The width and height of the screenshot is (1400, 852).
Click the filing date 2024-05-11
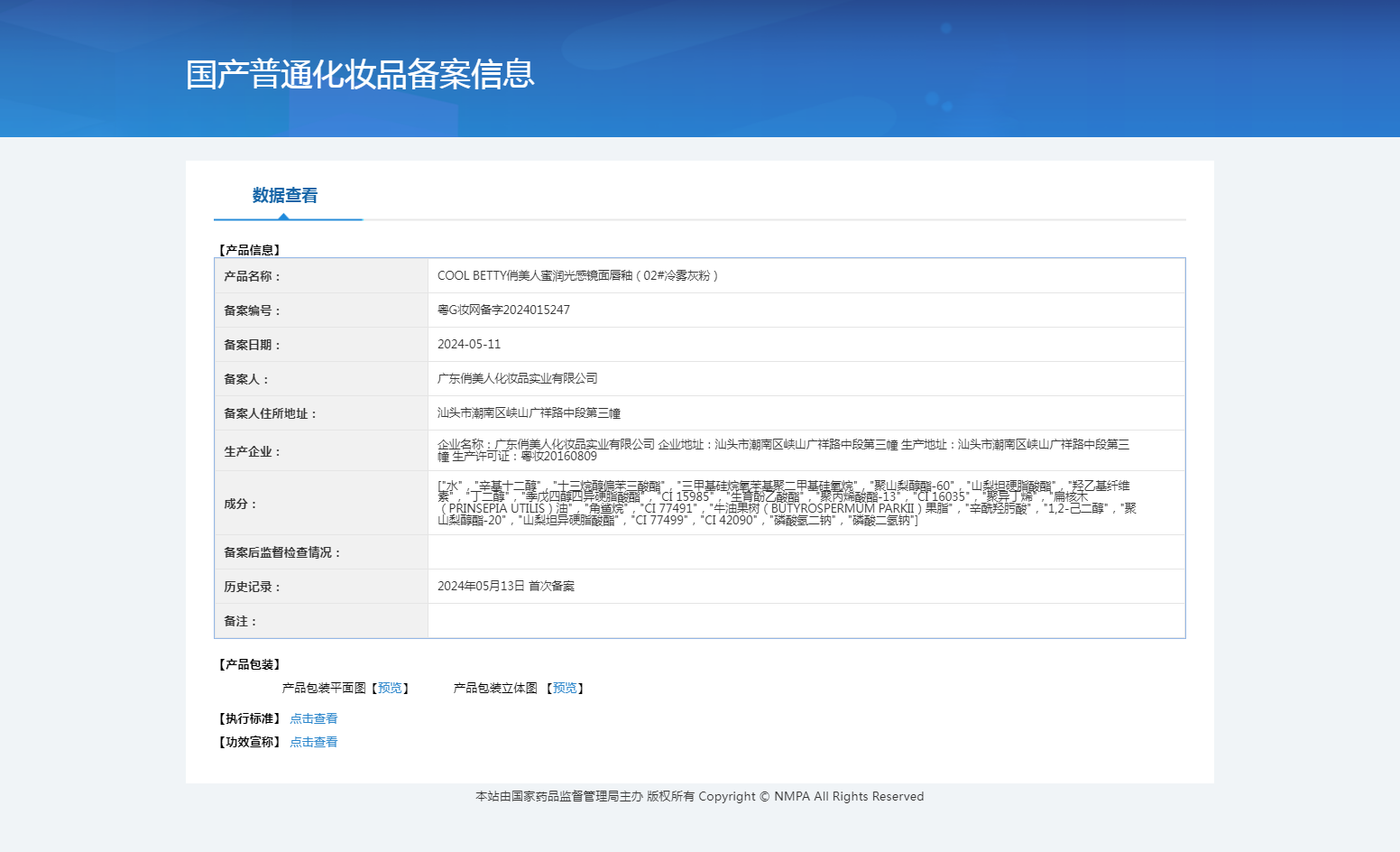point(469,344)
